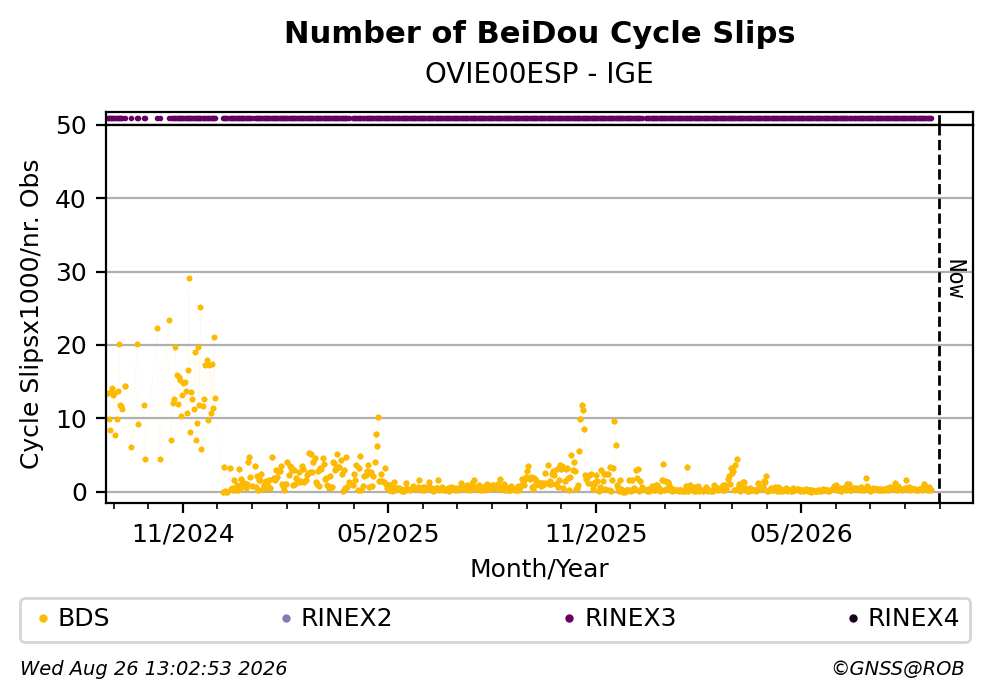Image resolution: width=993 pixels, height=699 pixels.
Task: Select the RINEX4 legend label
Action: click(913, 618)
